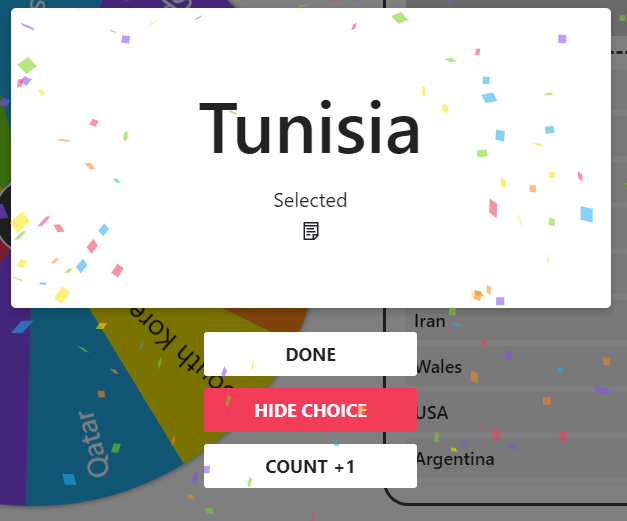Select Argentina in the entries list

(x=455, y=459)
